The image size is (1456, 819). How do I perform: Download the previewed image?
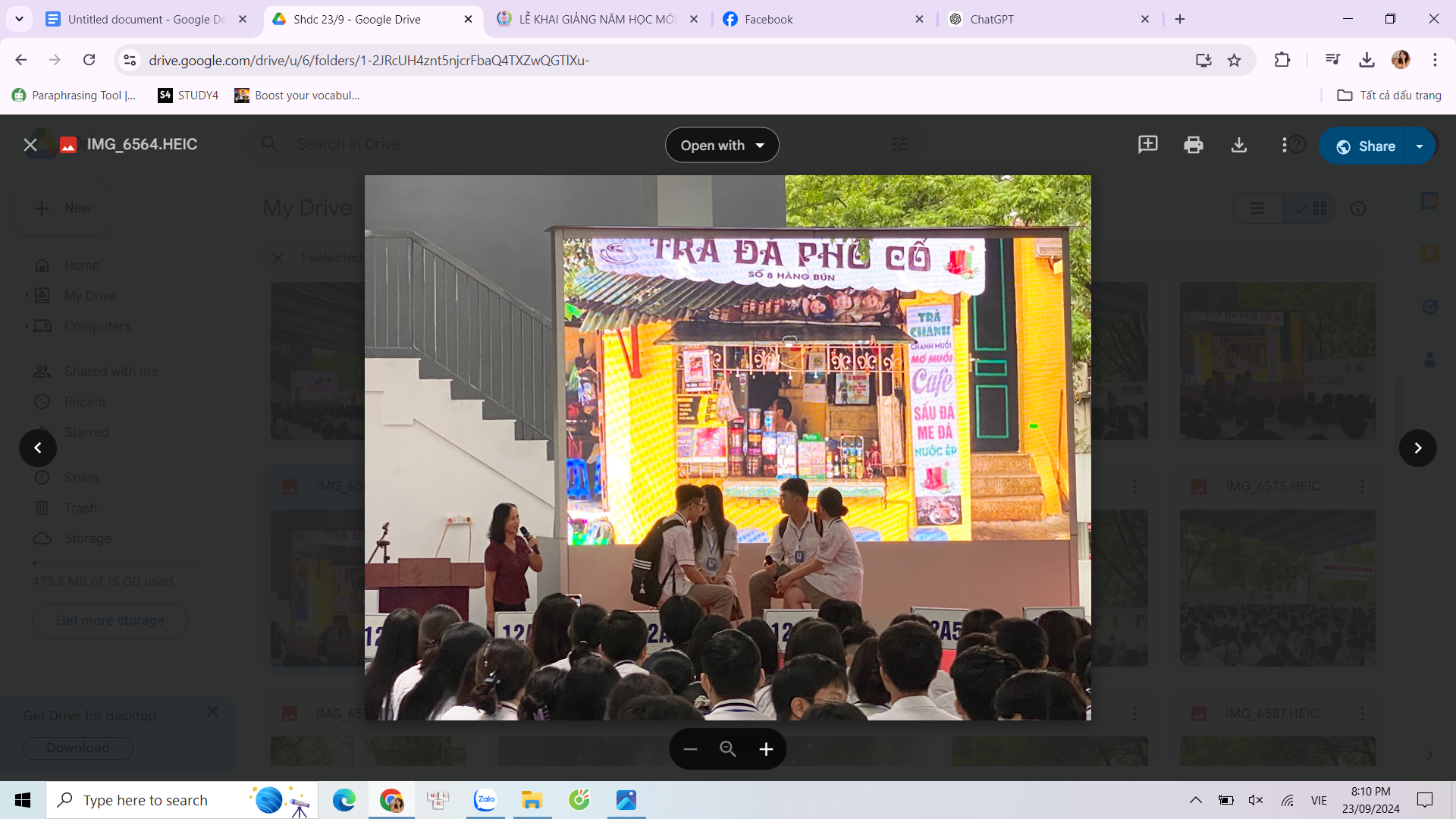coord(1238,145)
